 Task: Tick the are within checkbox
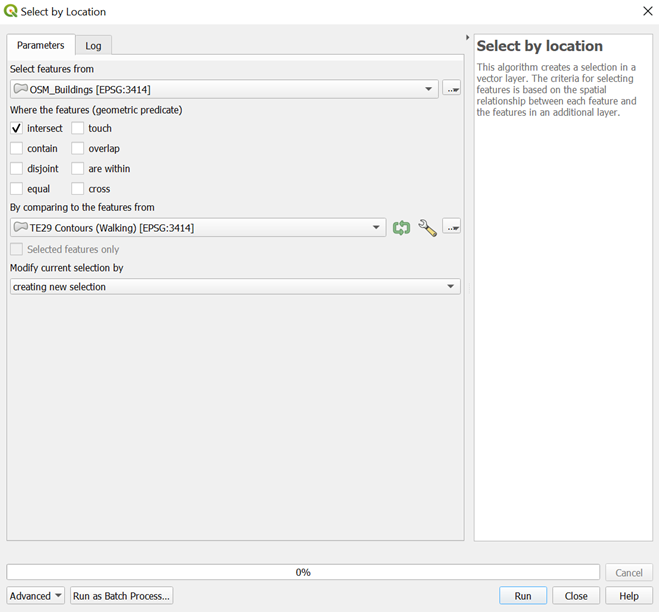[77, 169]
